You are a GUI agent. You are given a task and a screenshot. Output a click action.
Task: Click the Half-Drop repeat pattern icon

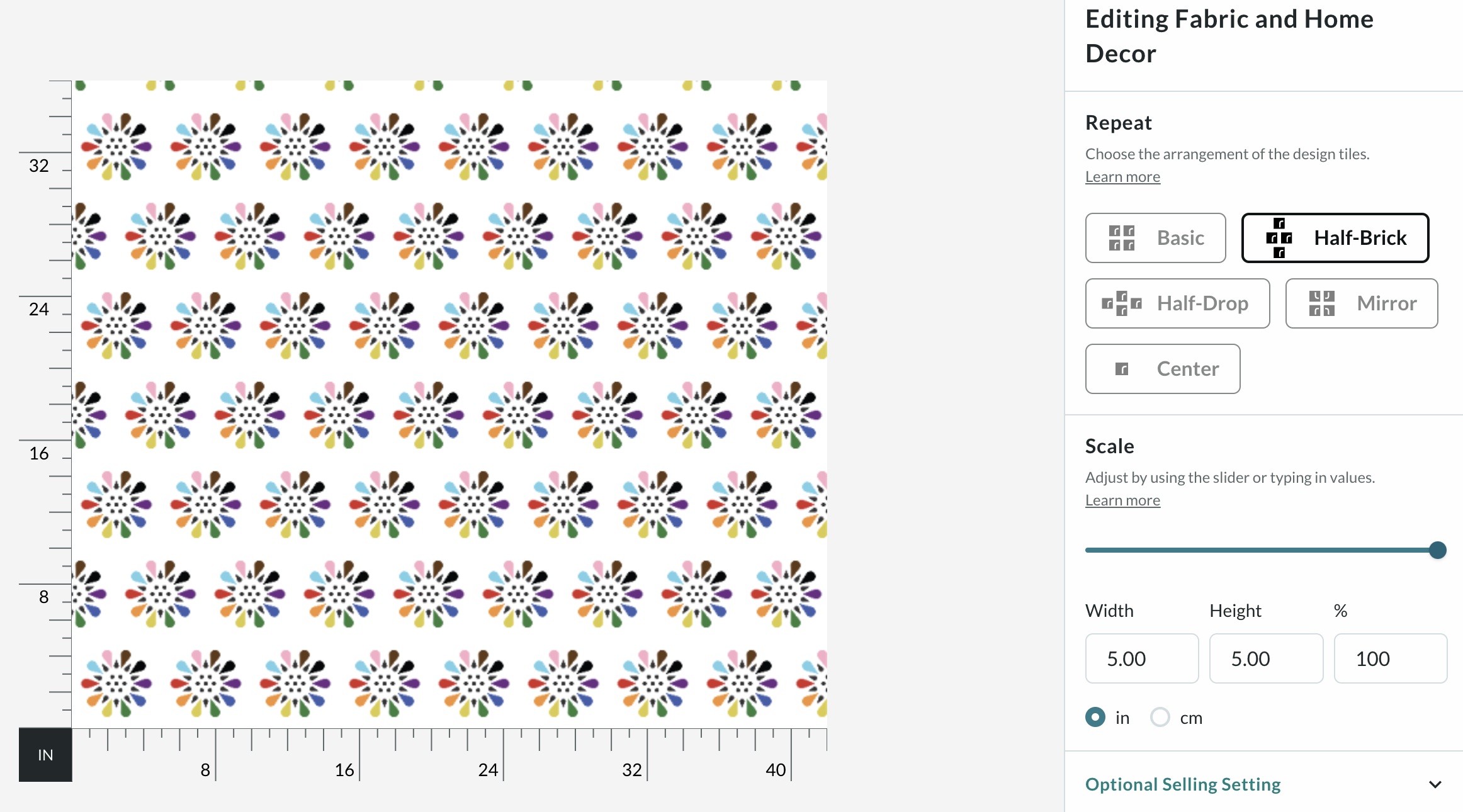[1121, 303]
